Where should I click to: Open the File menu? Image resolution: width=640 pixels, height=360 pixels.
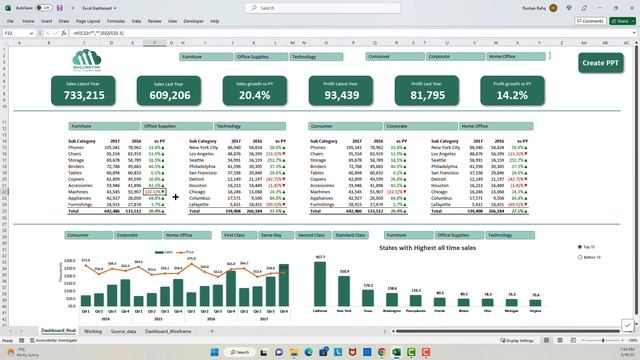tap(10, 21)
